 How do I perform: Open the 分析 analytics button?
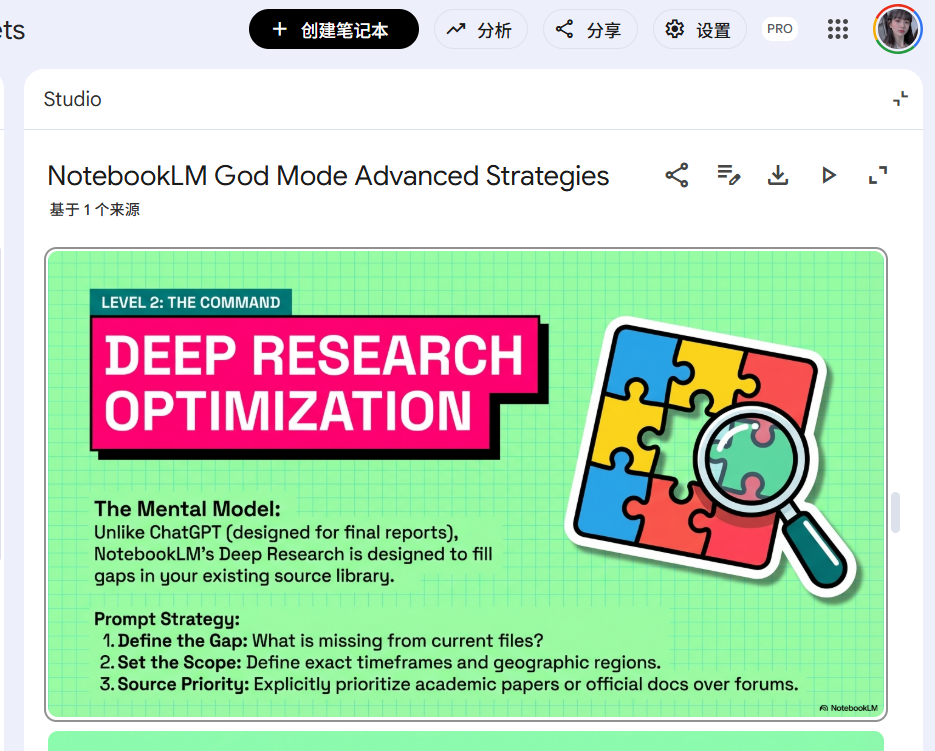tap(481, 29)
